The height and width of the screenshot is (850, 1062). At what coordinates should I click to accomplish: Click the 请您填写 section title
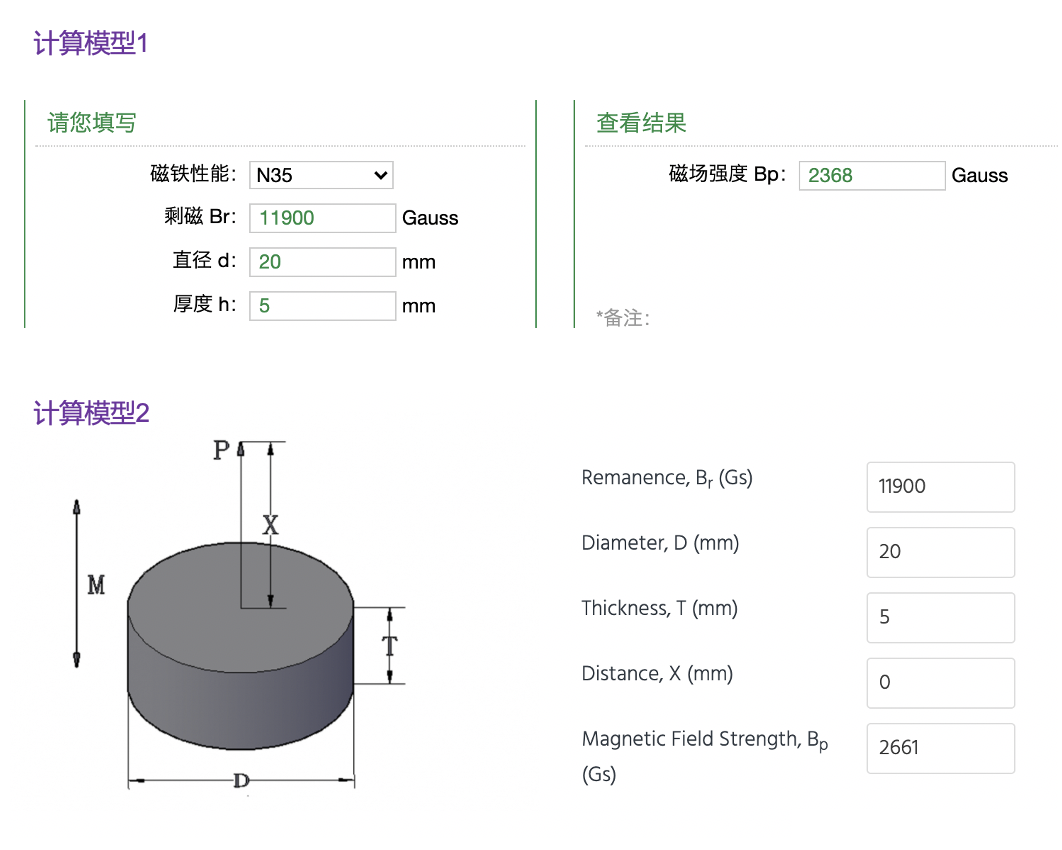(92, 123)
